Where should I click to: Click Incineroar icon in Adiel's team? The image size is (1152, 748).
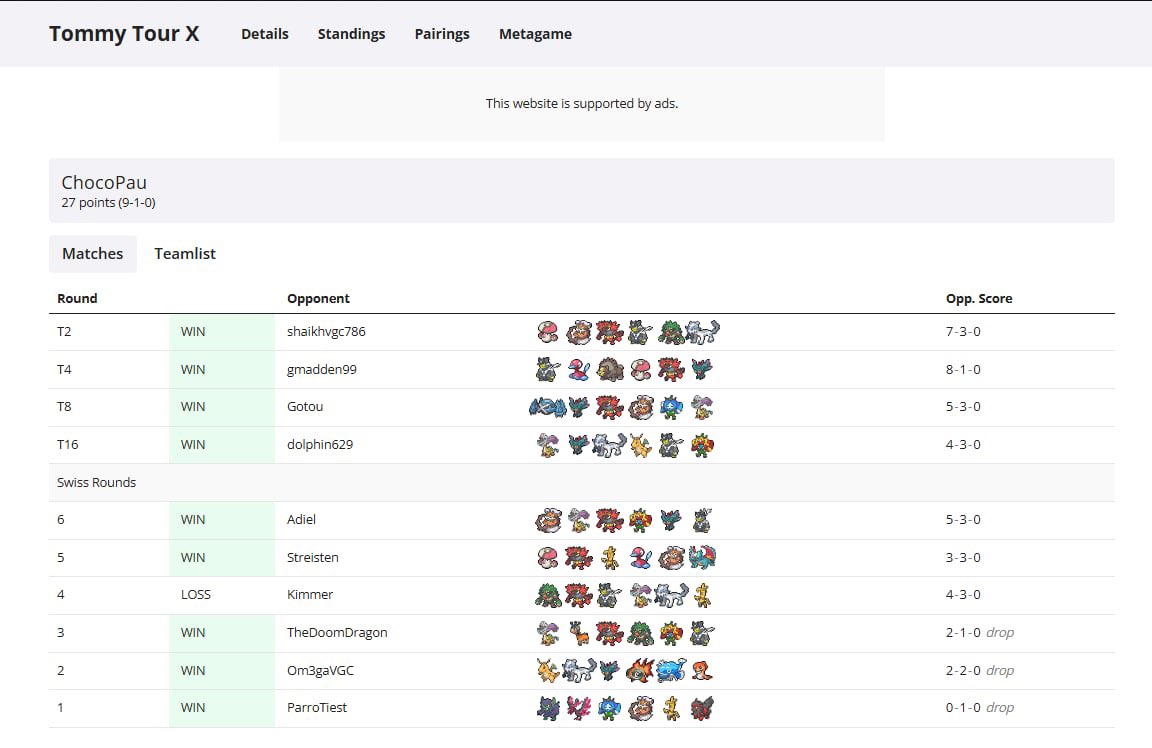pyautogui.click(x=610, y=520)
